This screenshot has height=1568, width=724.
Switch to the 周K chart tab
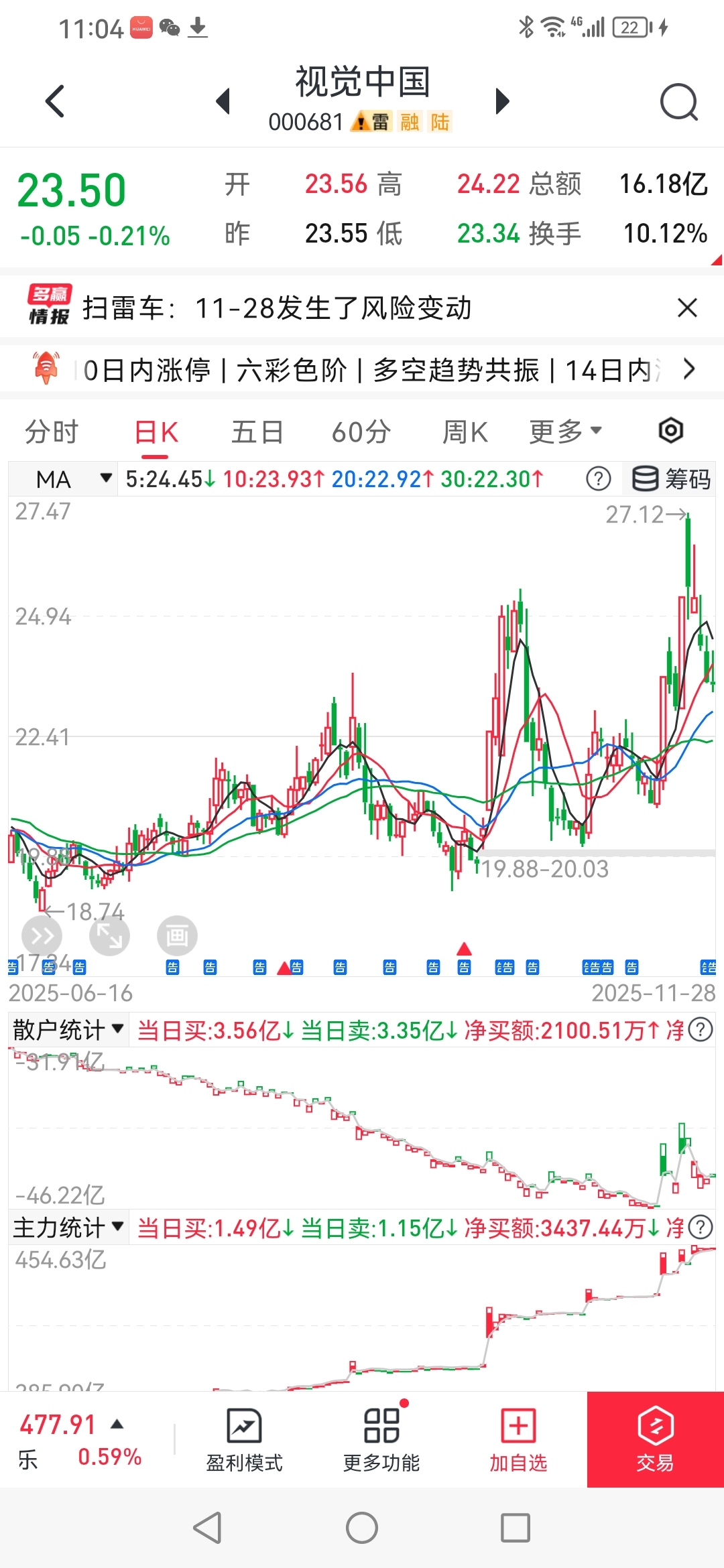465,432
